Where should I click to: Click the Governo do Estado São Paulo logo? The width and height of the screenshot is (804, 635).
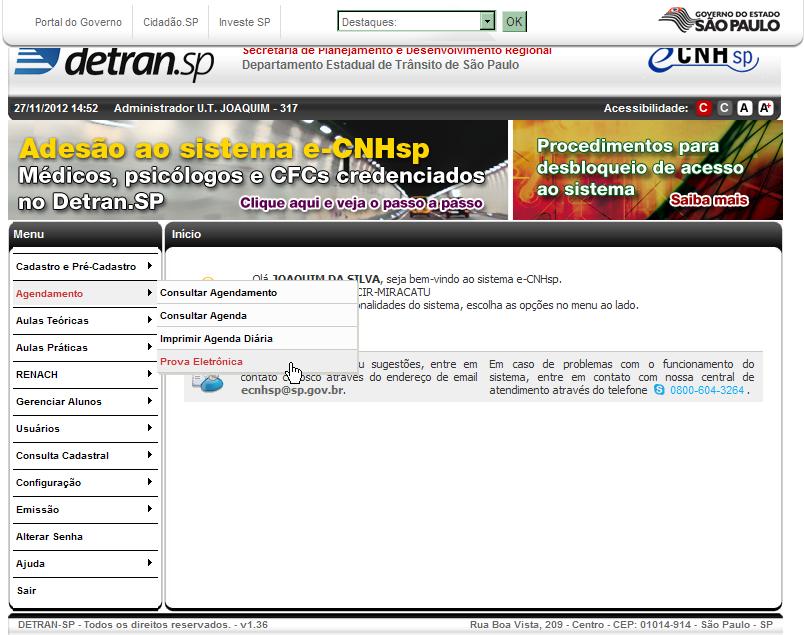coord(719,21)
